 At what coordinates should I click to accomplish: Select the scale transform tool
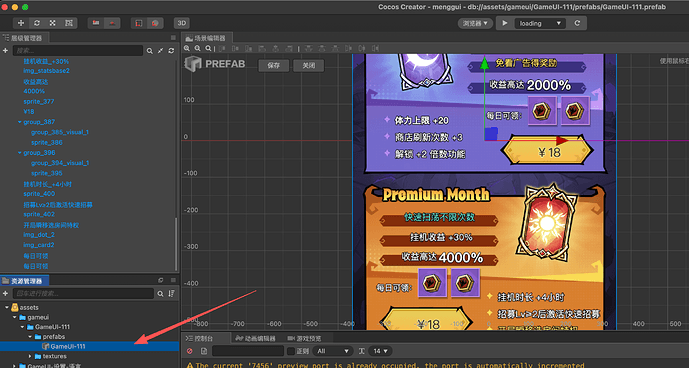53,23
